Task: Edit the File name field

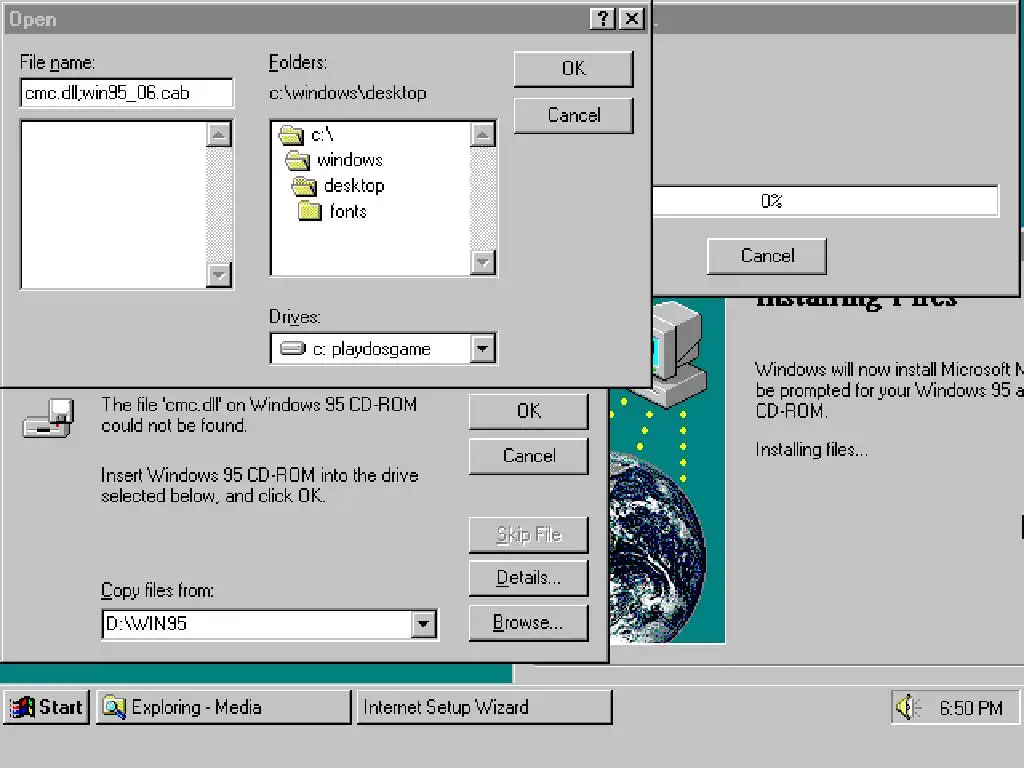Action: tap(127, 93)
